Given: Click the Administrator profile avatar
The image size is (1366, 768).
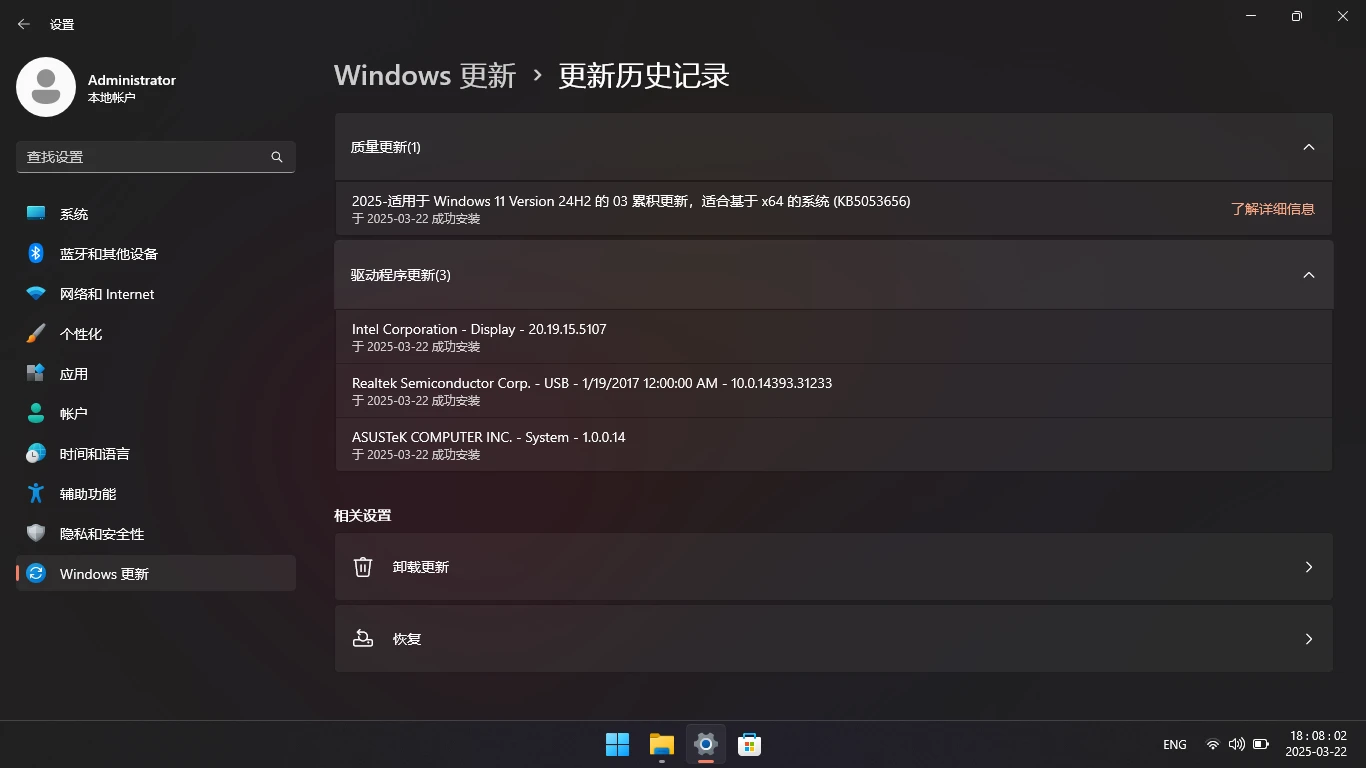Looking at the screenshot, I should point(46,87).
